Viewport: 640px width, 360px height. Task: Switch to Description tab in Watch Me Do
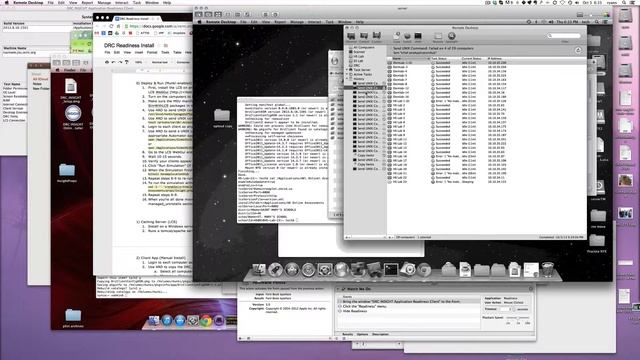tap(380, 334)
